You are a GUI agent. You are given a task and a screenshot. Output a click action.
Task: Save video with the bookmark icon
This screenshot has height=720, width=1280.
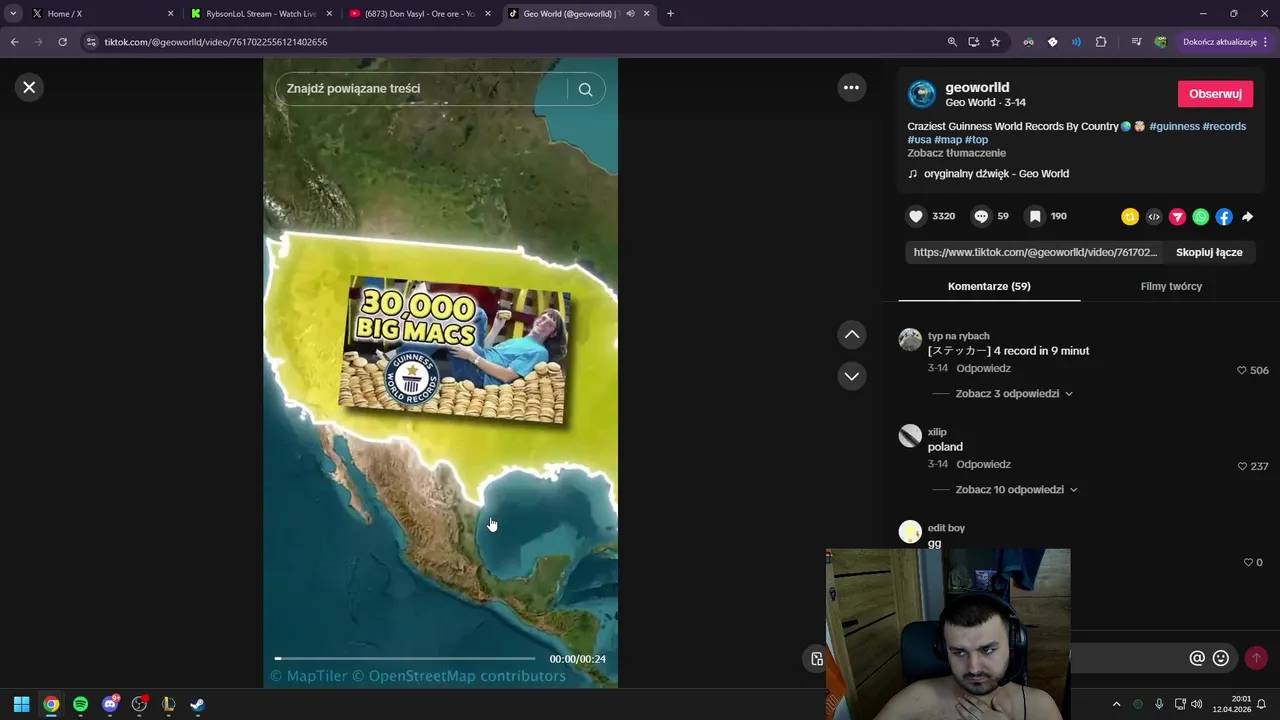tap(1035, 216)
